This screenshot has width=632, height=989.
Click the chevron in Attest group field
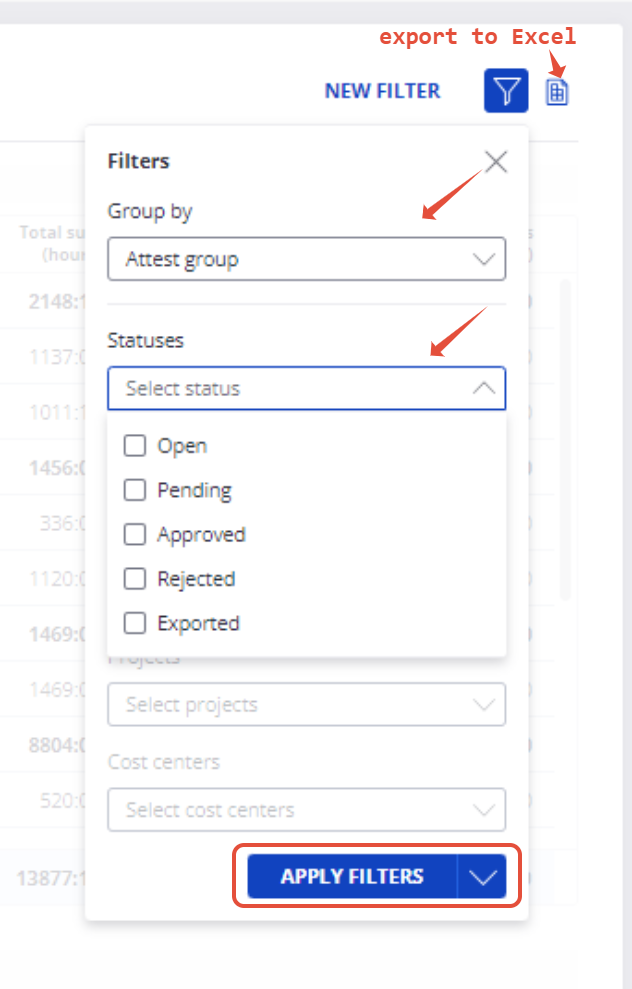pos(484,260)
